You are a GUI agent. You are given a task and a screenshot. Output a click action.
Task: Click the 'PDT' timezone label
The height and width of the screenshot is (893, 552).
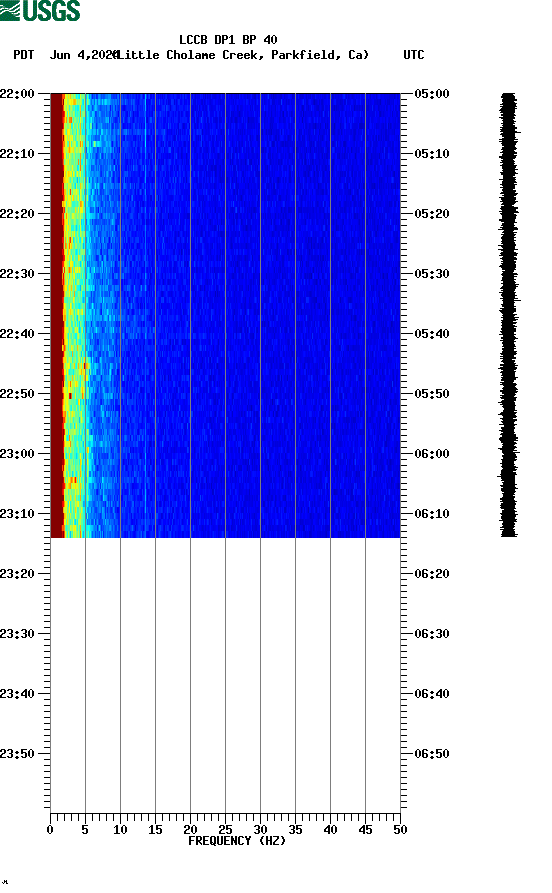(x=23, y=55)
